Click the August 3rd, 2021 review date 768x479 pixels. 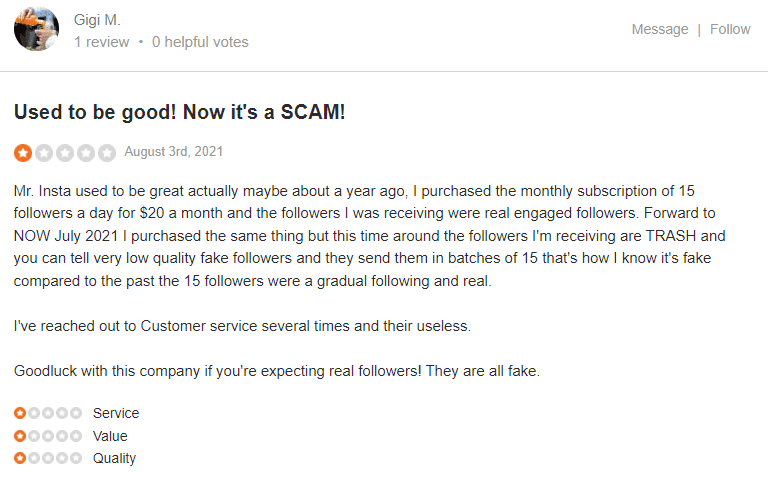tap(173, 151)
